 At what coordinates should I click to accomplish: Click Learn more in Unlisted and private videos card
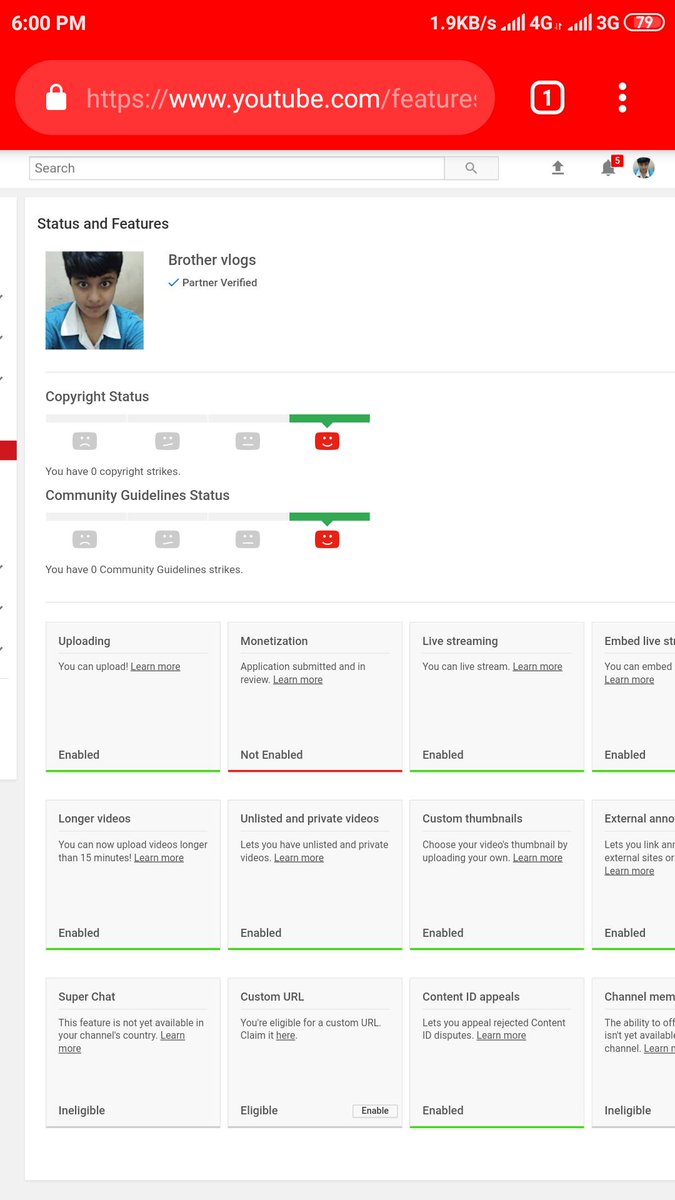tap(299, 858)
